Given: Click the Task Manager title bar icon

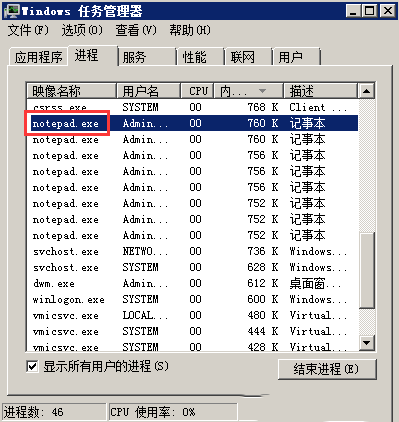Looking at the screenshot, I should tap(12, 11).
